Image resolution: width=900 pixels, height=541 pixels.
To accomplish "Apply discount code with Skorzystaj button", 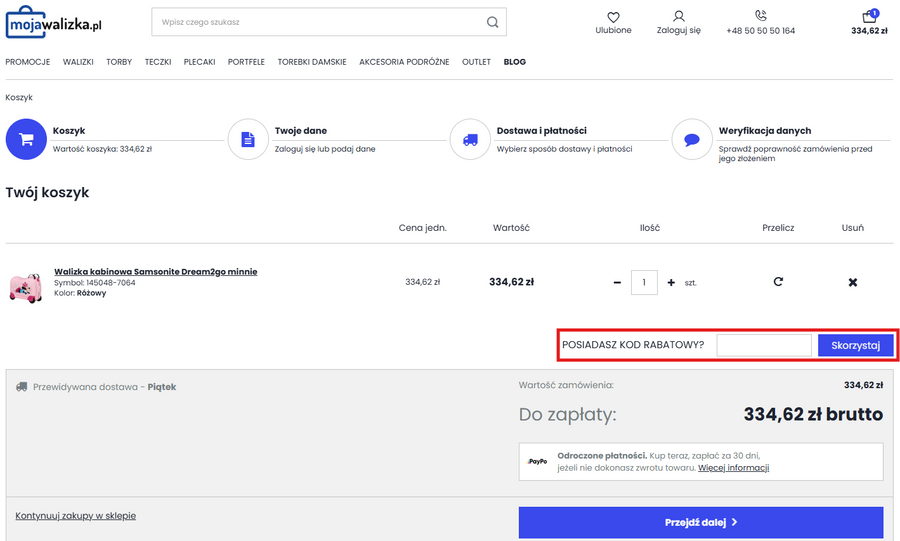I will [855, 345].
